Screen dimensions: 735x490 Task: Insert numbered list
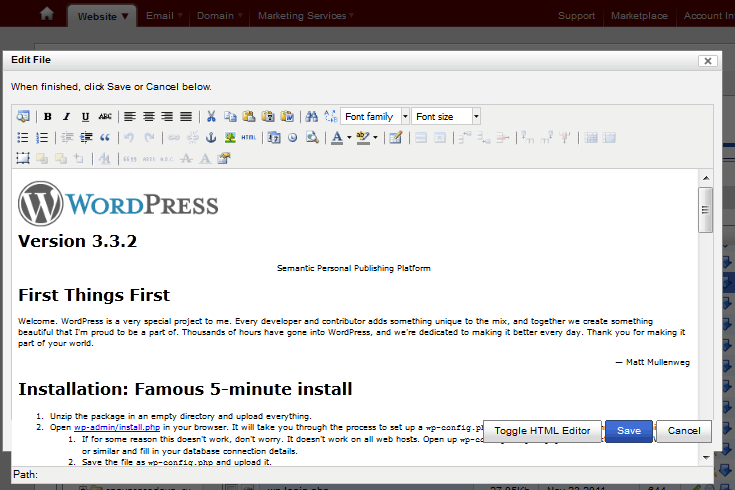(42, 137)
